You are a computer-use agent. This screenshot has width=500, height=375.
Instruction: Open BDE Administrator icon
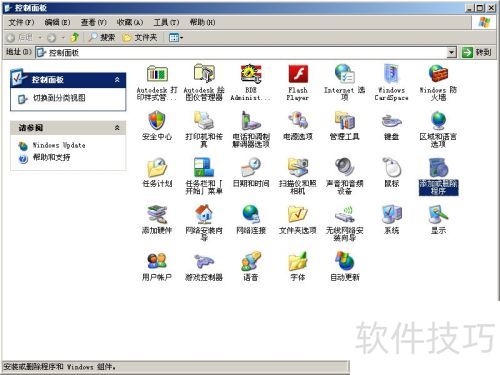tap(251, 74)
